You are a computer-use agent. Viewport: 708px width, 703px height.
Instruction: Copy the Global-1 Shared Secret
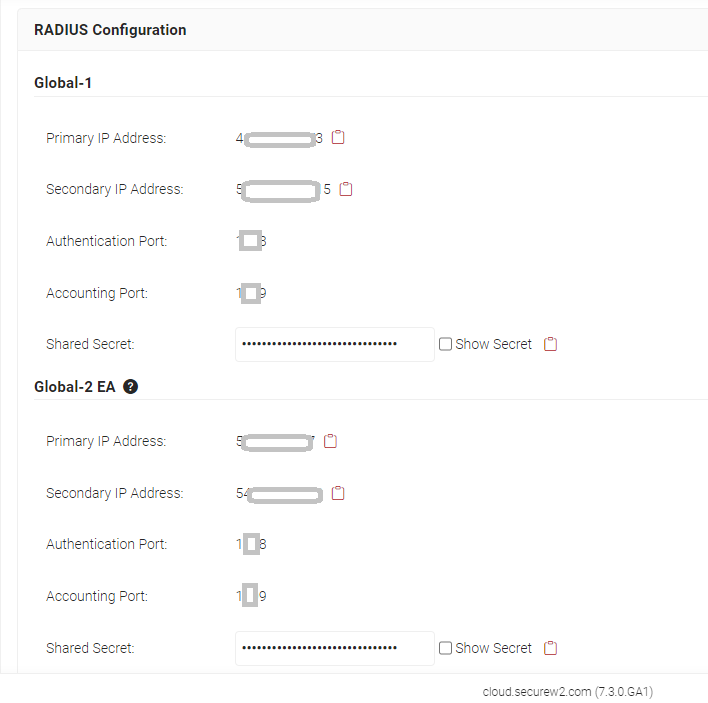pos(550,344)
